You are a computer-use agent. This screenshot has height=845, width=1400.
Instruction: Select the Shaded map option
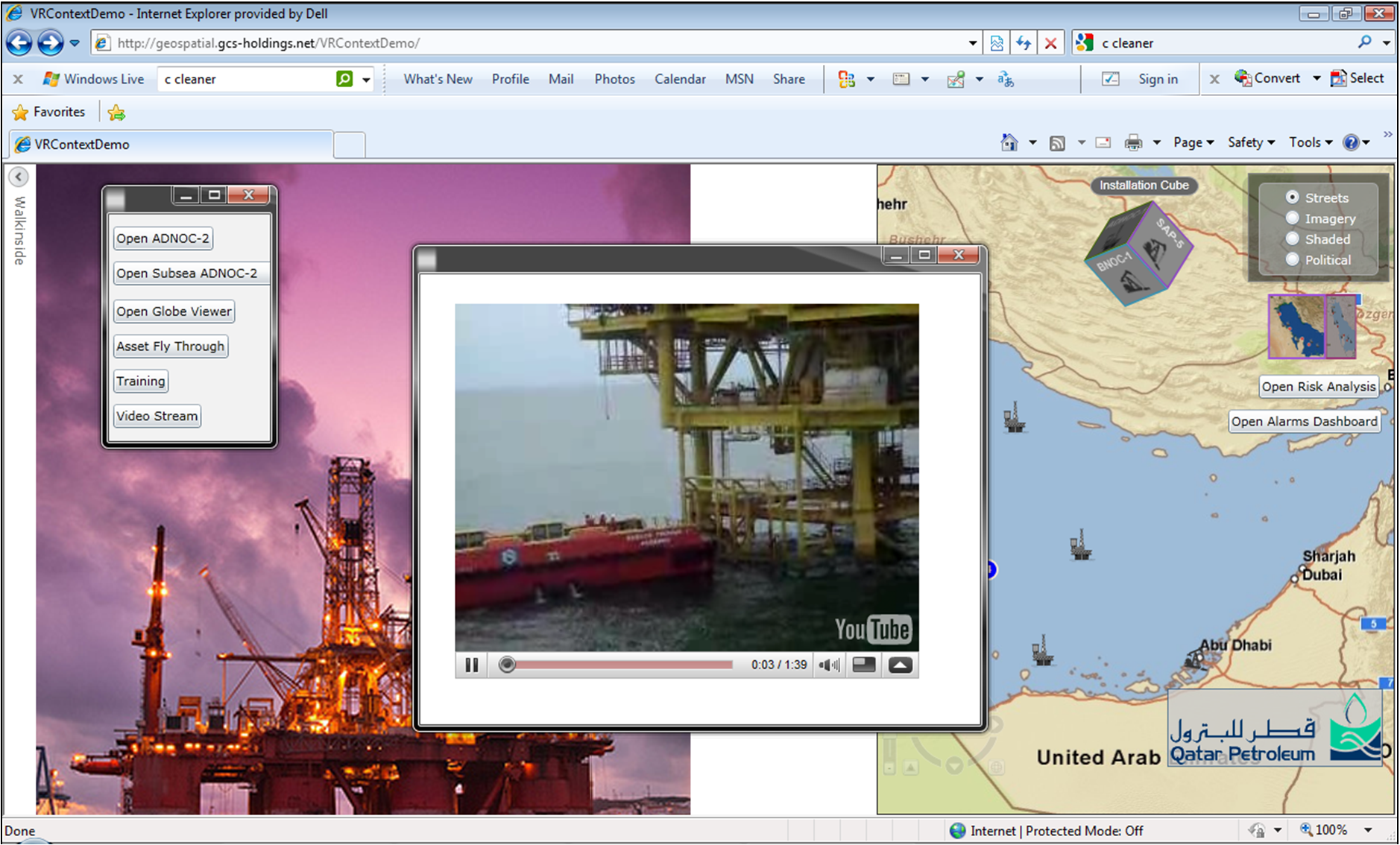[1293, 239]
